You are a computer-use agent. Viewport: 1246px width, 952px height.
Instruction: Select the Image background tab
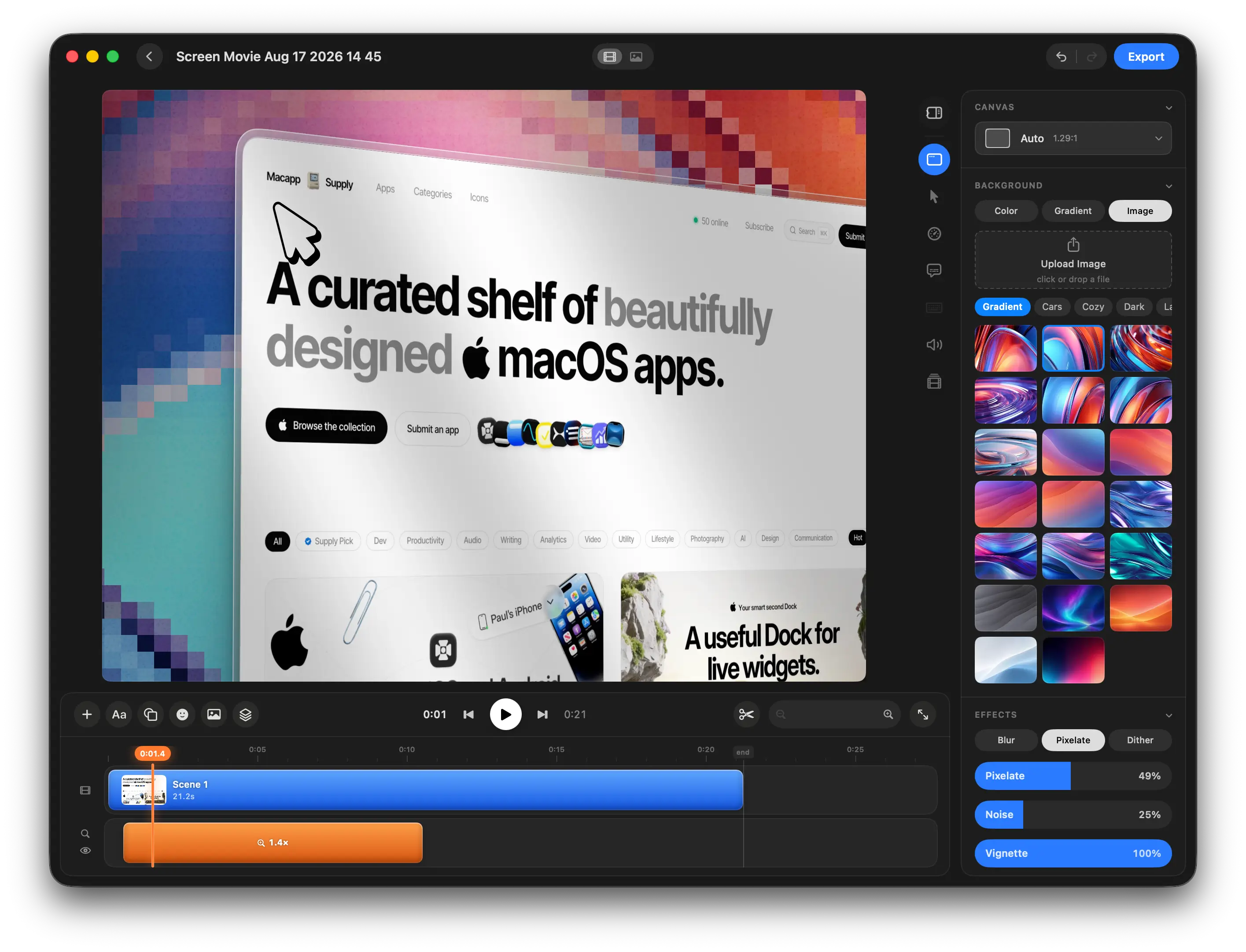(1140, 211)
